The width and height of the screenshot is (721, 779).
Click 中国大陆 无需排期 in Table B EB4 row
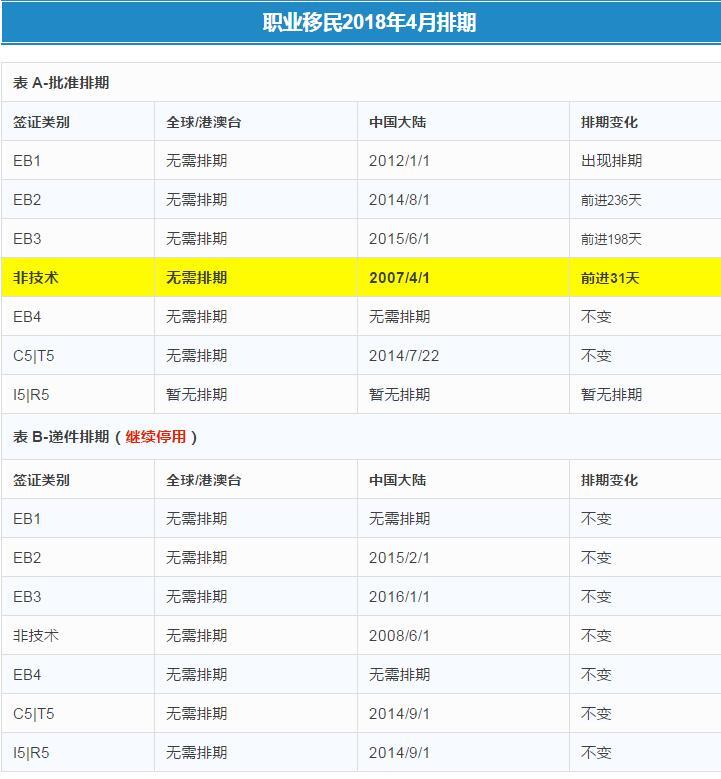399,675
